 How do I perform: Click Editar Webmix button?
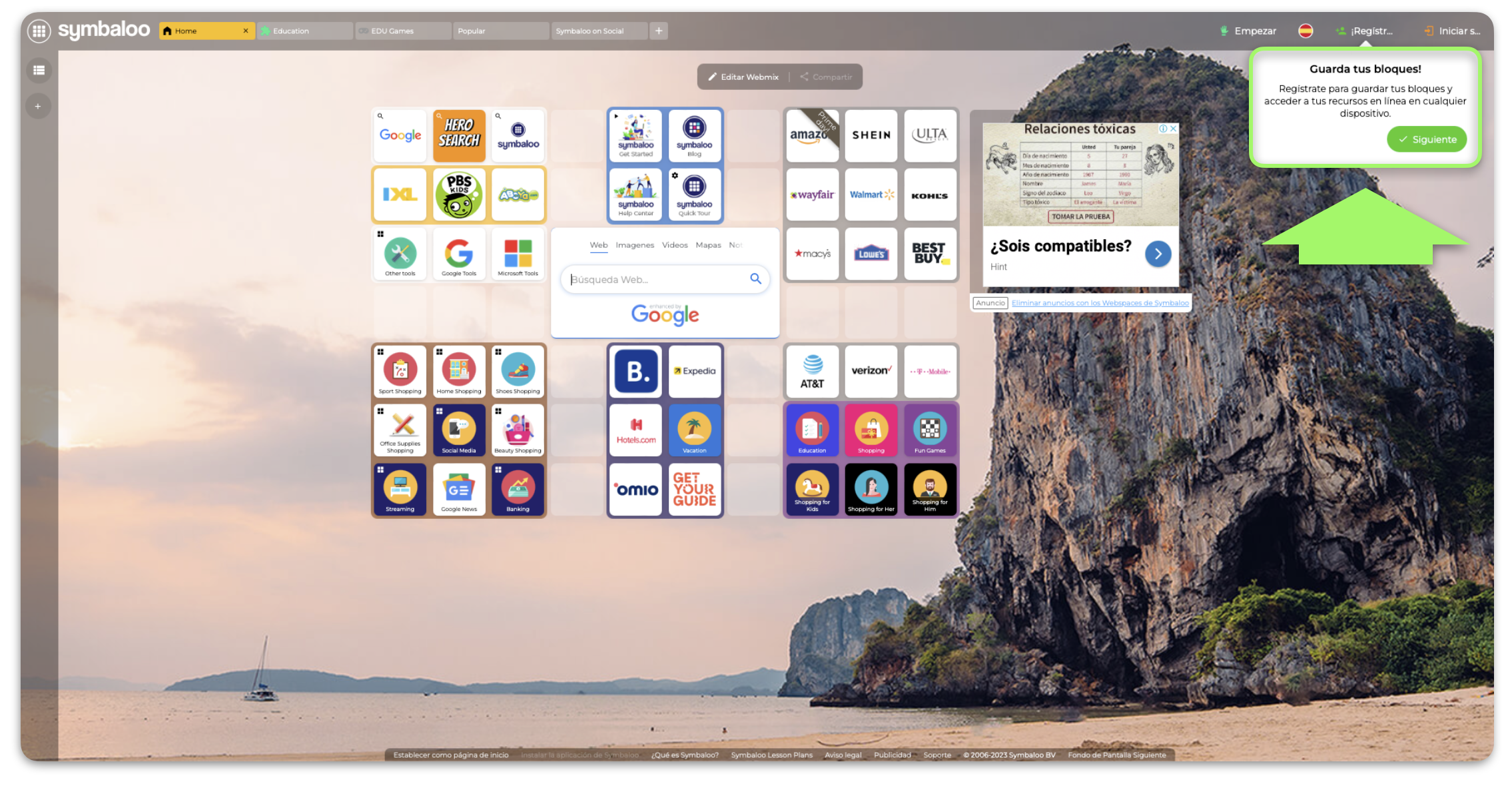click(x=743, y=77)
